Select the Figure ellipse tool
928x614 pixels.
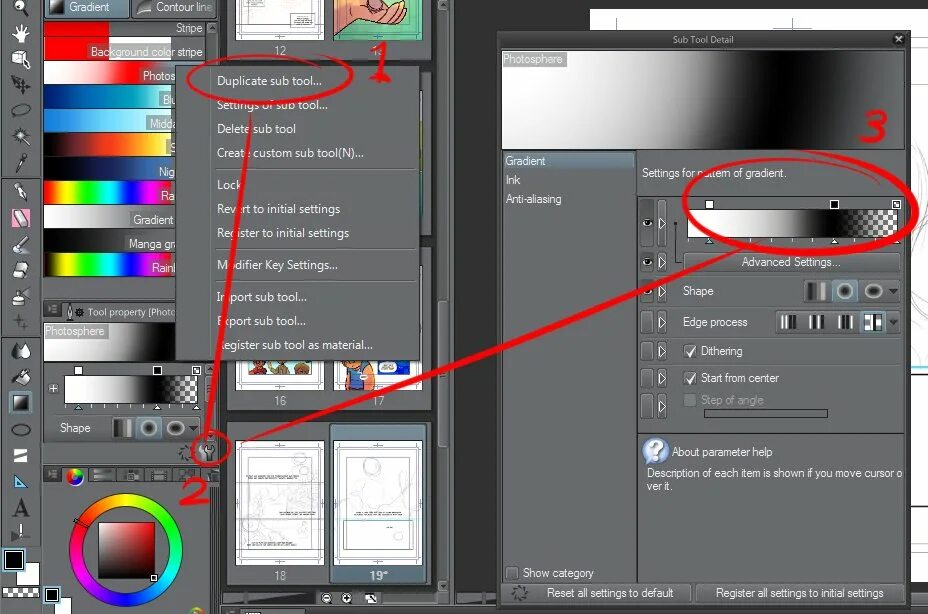21,430
